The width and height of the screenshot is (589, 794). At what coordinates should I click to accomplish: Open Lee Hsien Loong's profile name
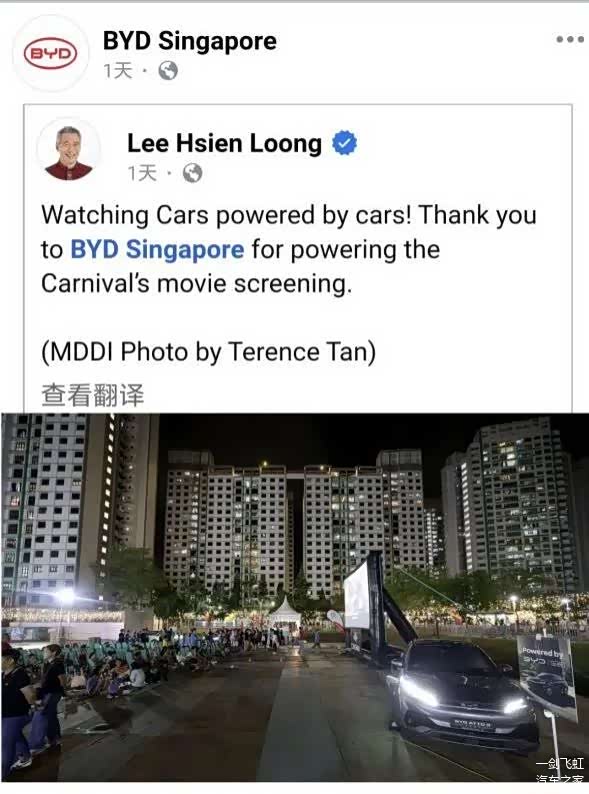[x=224, y=143]
